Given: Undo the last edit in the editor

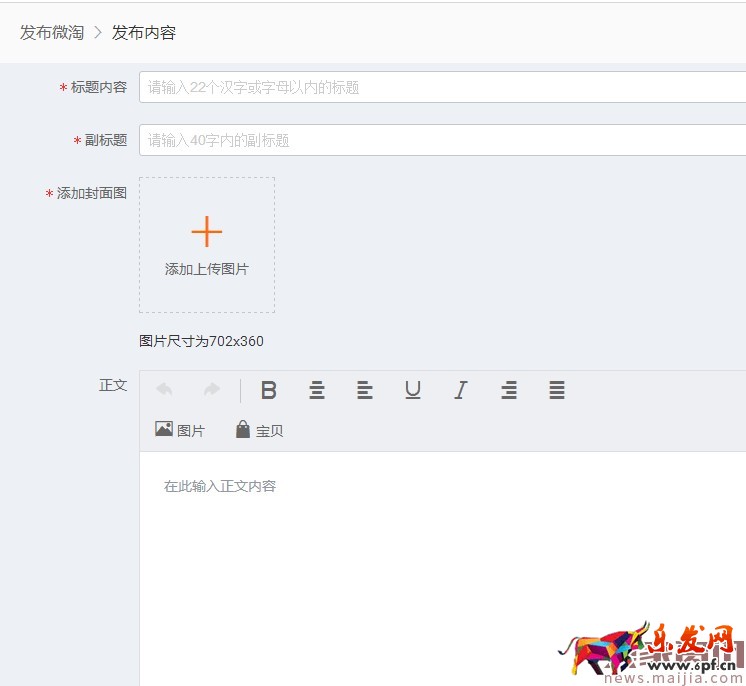Looking at the screenshot, I should [x=165, y=390].
